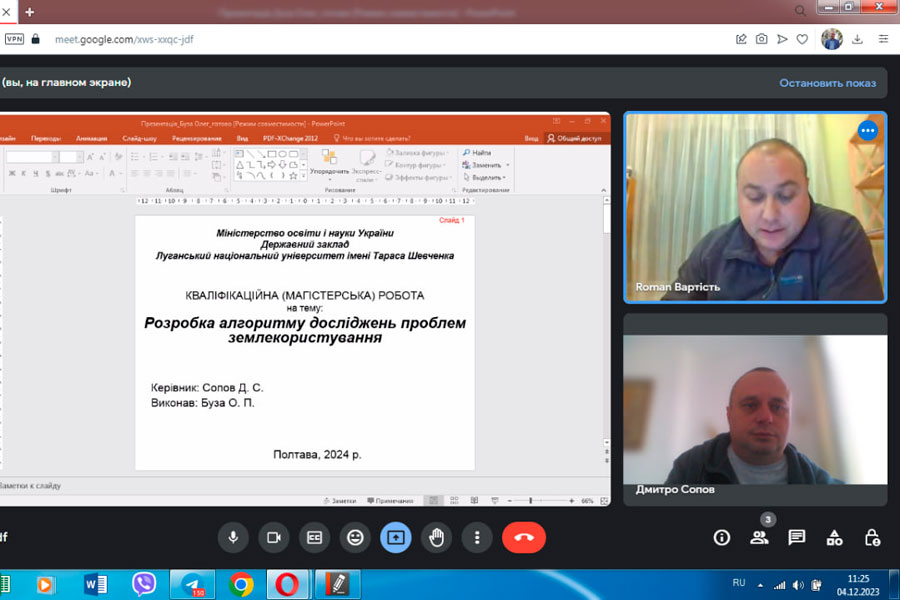This screenshot has height=600, width=900.
Task: Switch to slide sorter view icon
Action: (454, 501)
